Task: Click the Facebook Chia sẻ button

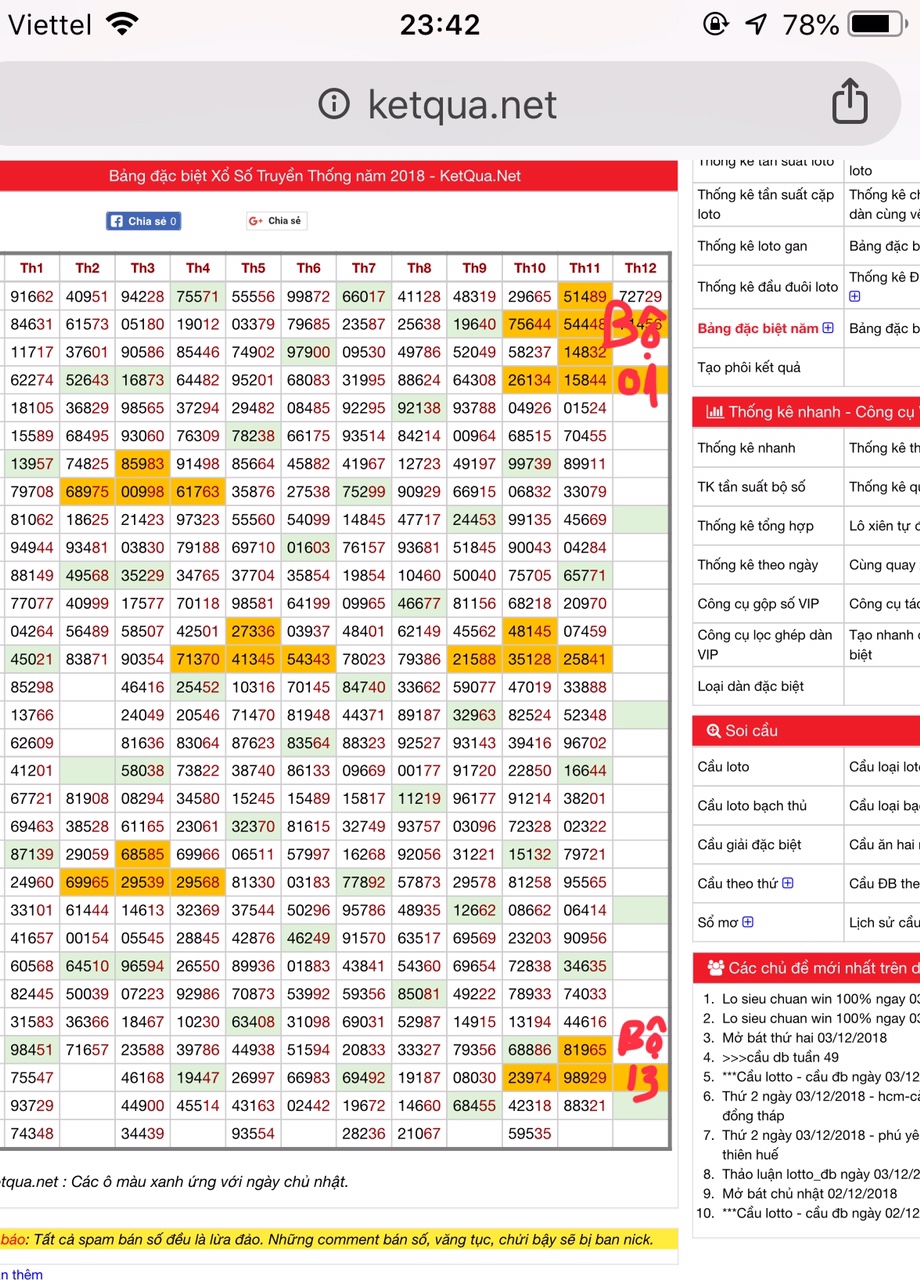Action: pyautogui.click(x=144, y=221)
